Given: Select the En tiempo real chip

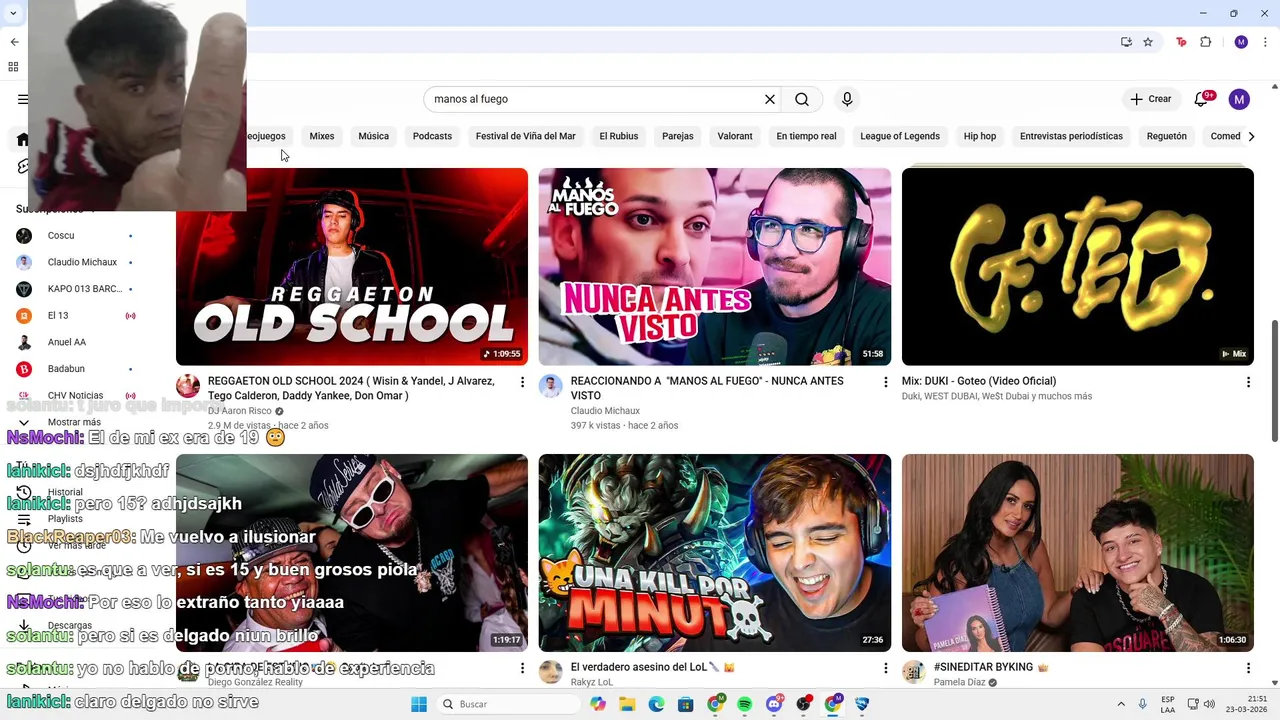Looking at the screenshot, I should tap(806, 136).
